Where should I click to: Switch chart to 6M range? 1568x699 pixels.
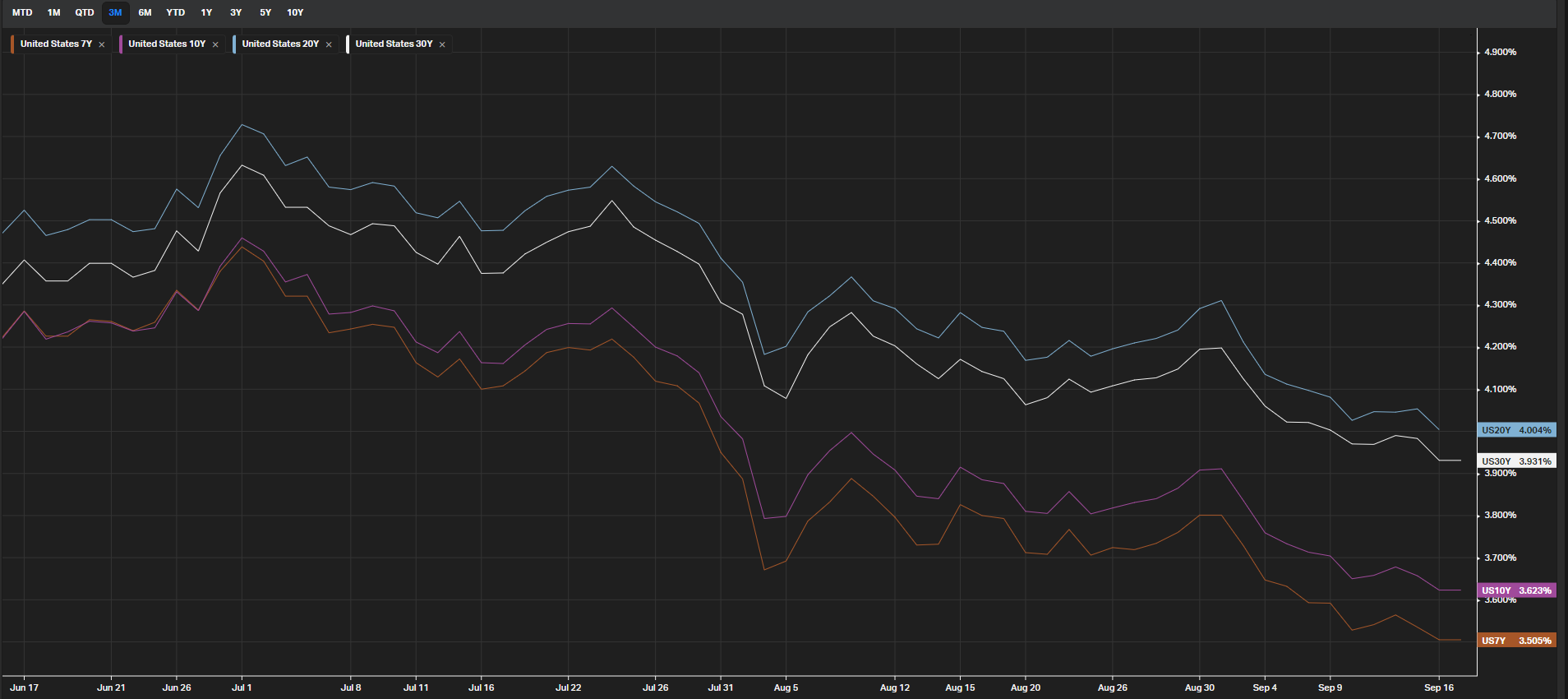(x=145, y=12)
